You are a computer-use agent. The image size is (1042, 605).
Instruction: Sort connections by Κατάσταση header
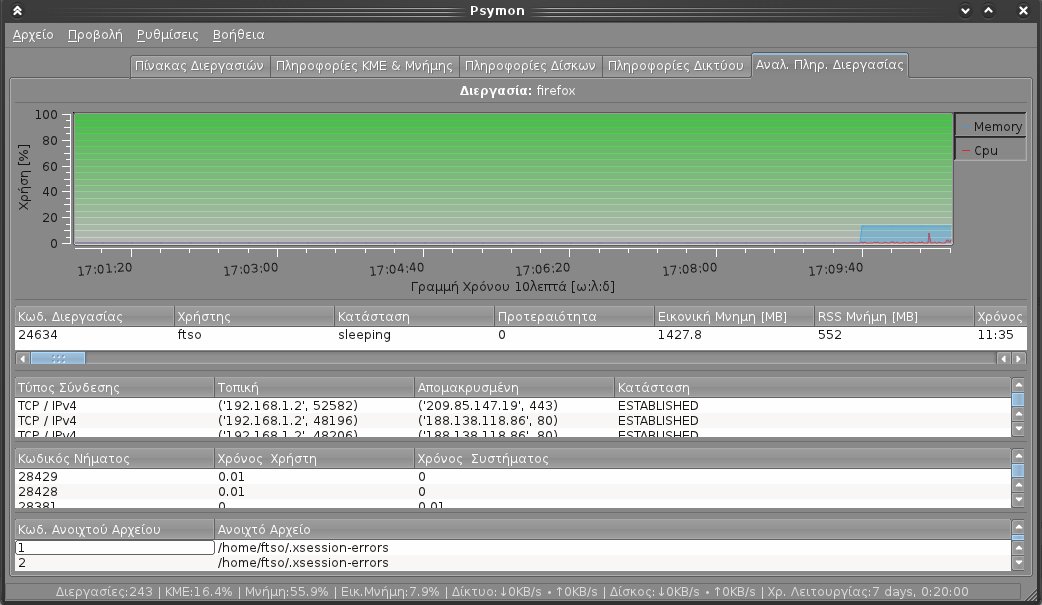pyautogui.click(x=812, y=388)
